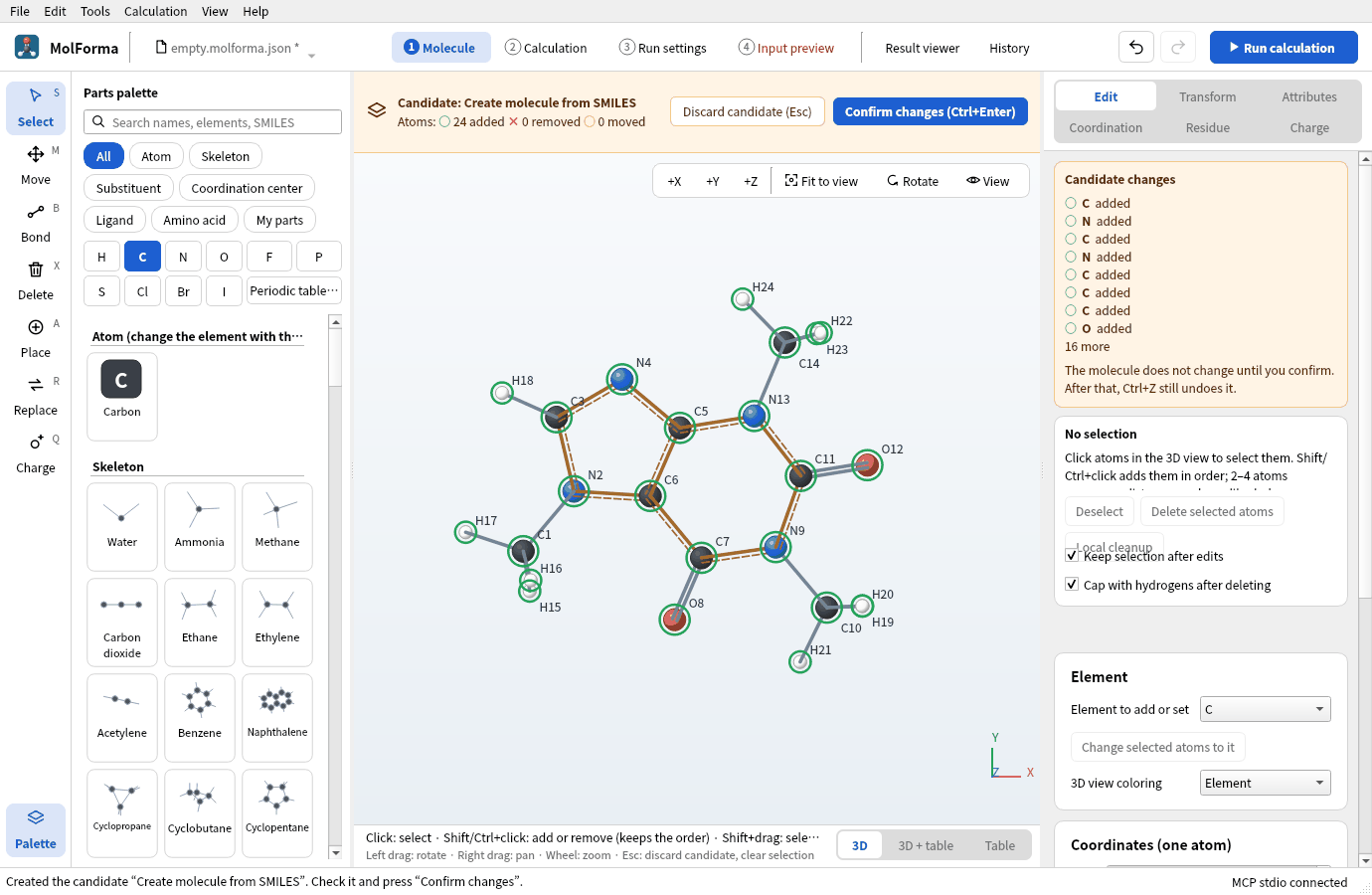Add the Naphthalene skeleton part

click(x=277, y=718)
